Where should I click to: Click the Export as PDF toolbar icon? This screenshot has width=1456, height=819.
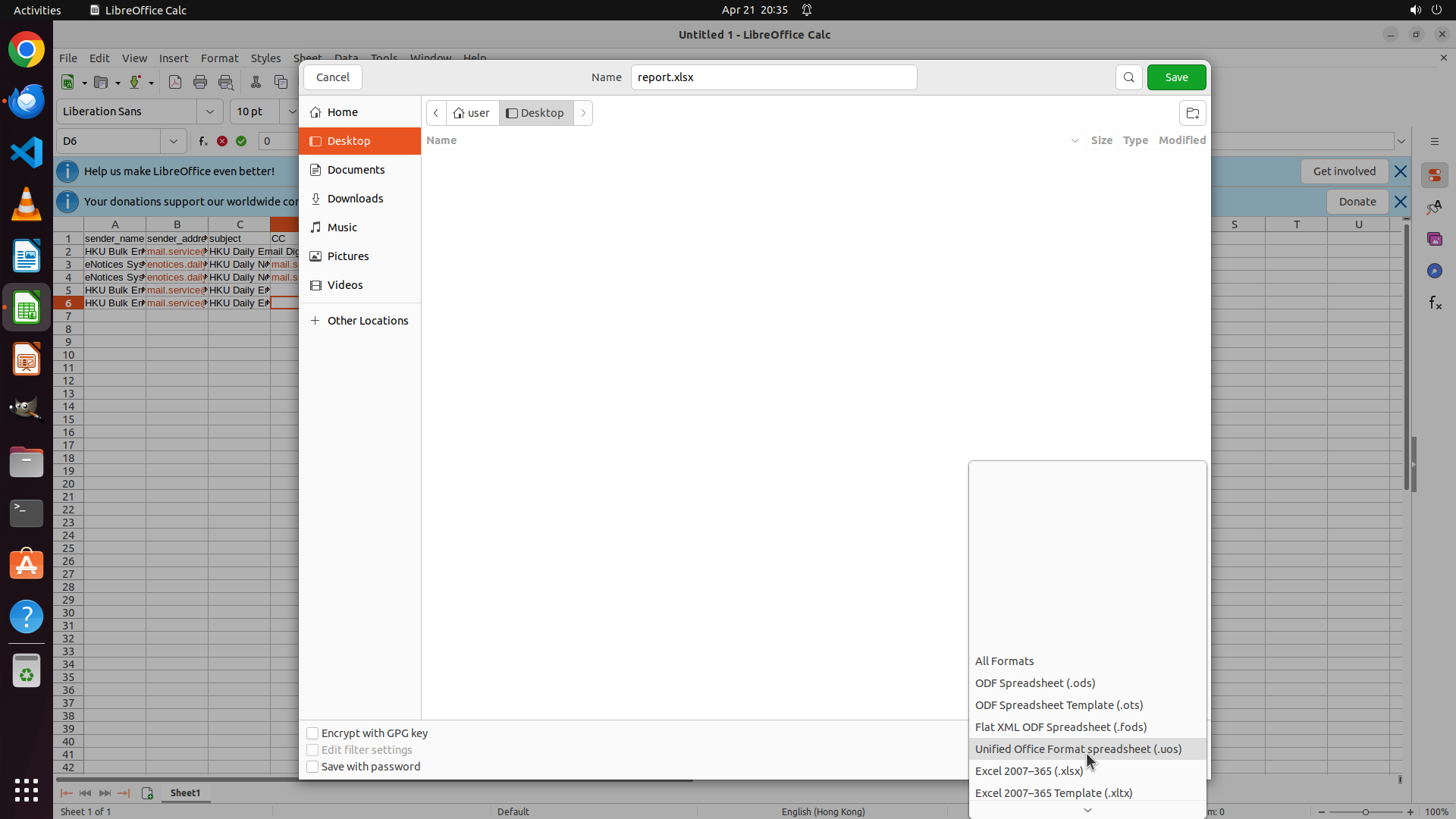[175, 82]
